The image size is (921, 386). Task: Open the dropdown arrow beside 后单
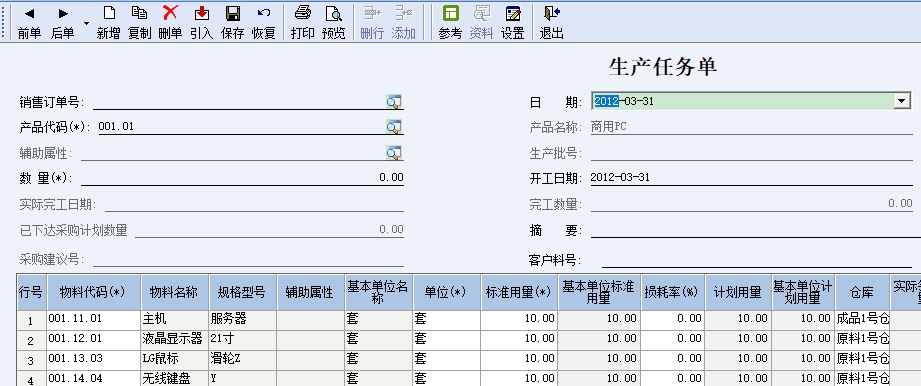(x=86, y=24)
